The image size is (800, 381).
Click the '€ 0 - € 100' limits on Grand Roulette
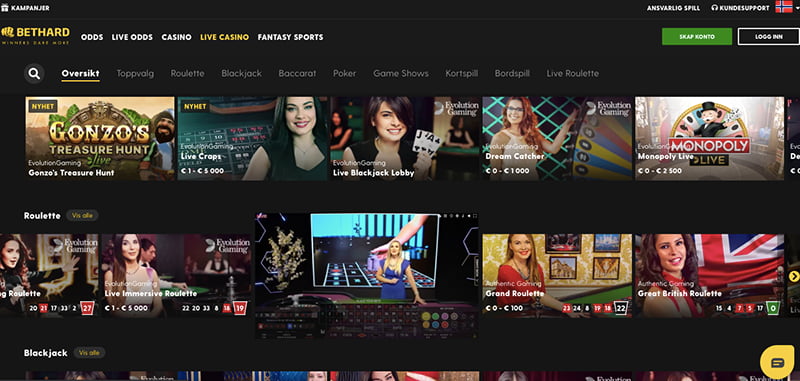[x=505, y=308]
